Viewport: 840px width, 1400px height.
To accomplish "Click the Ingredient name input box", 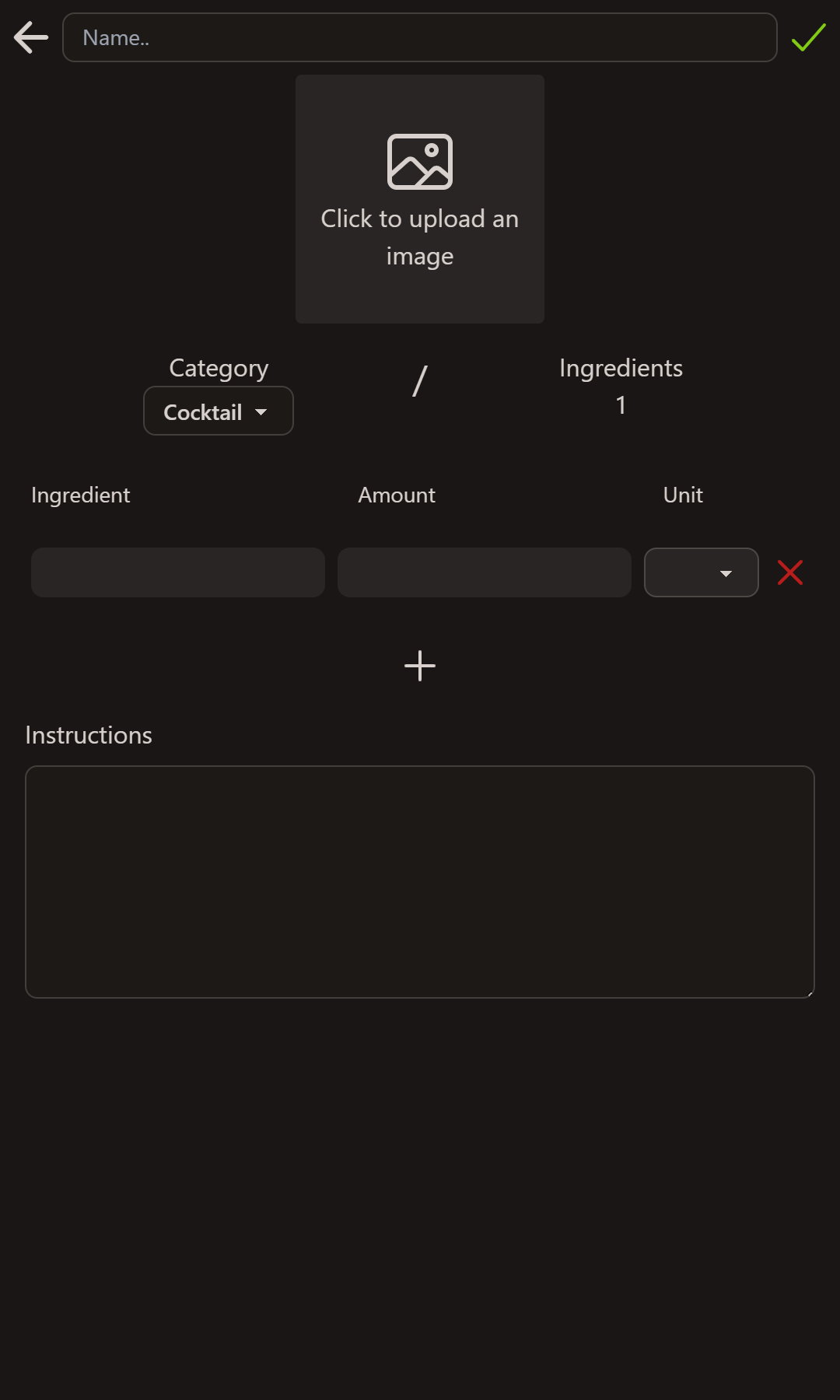I will point(178,572).
